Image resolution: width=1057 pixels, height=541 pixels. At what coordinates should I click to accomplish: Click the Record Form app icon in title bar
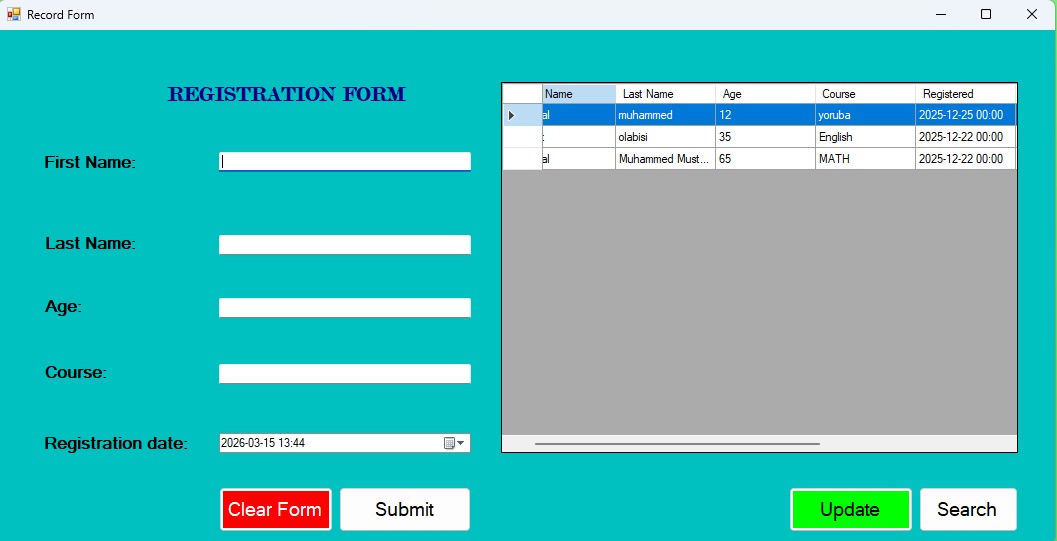(13, 14)
